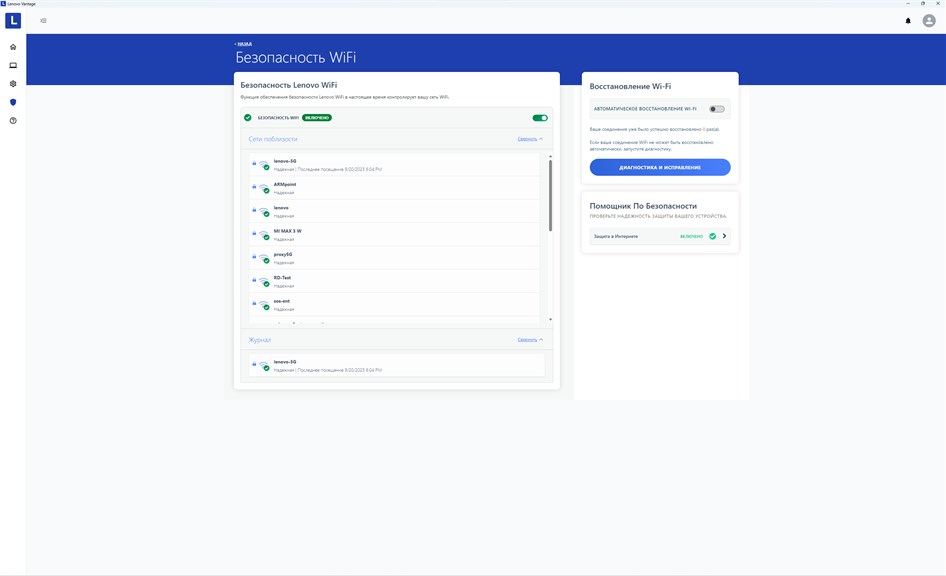Click the green check beside Безопасность WiFi status
This screenshot has height=576, width=946.
pyautogui.click(x=247, y=118)
